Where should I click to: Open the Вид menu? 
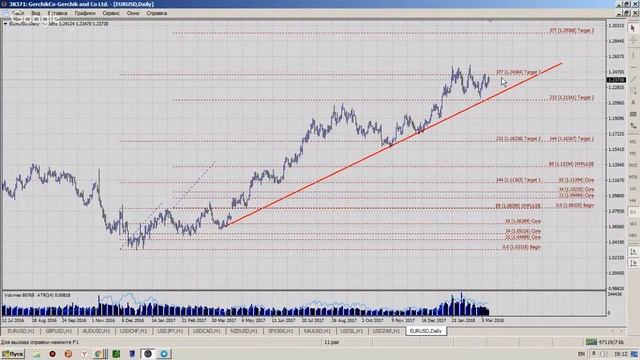click(x=36, y=13)
